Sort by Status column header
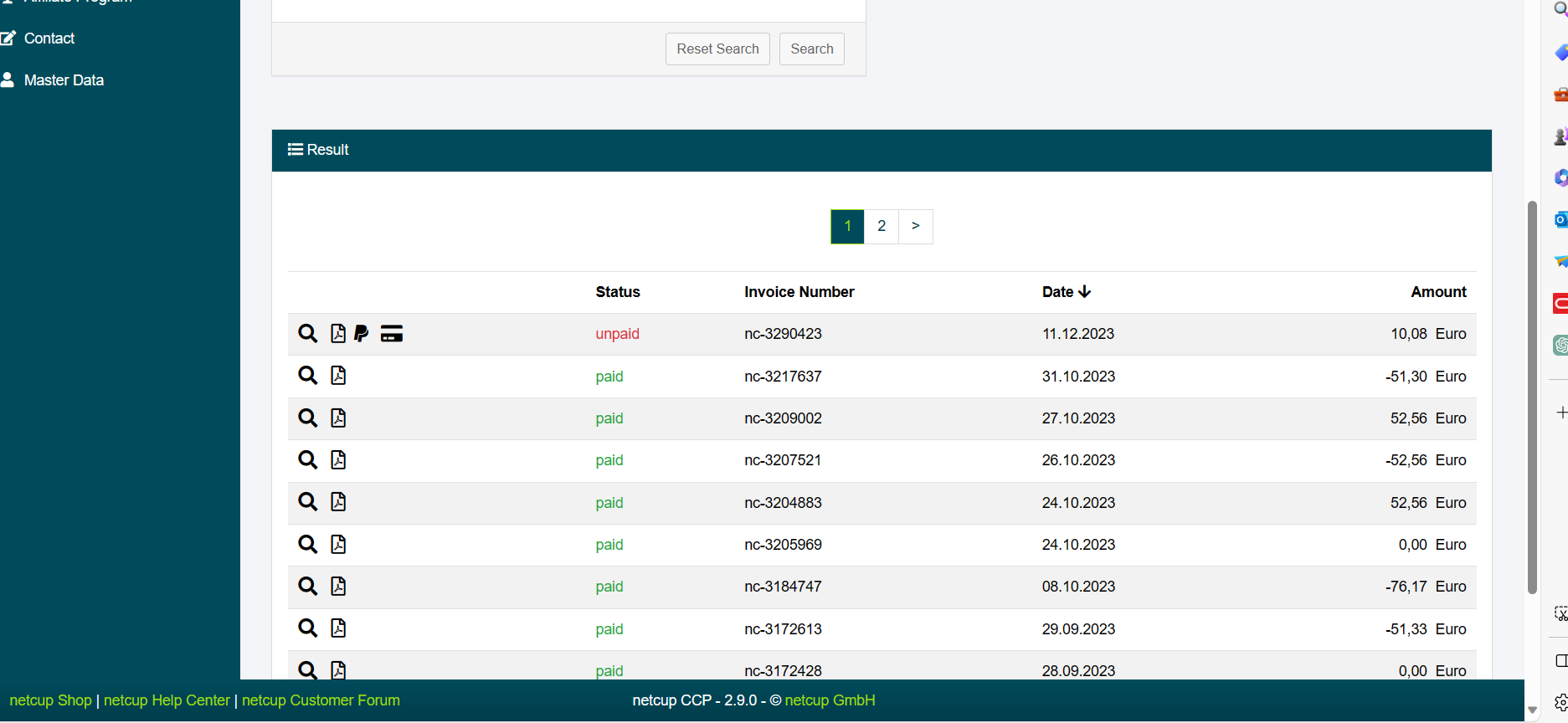Viewport: 1568px width, 723px height. pos(618,292)
